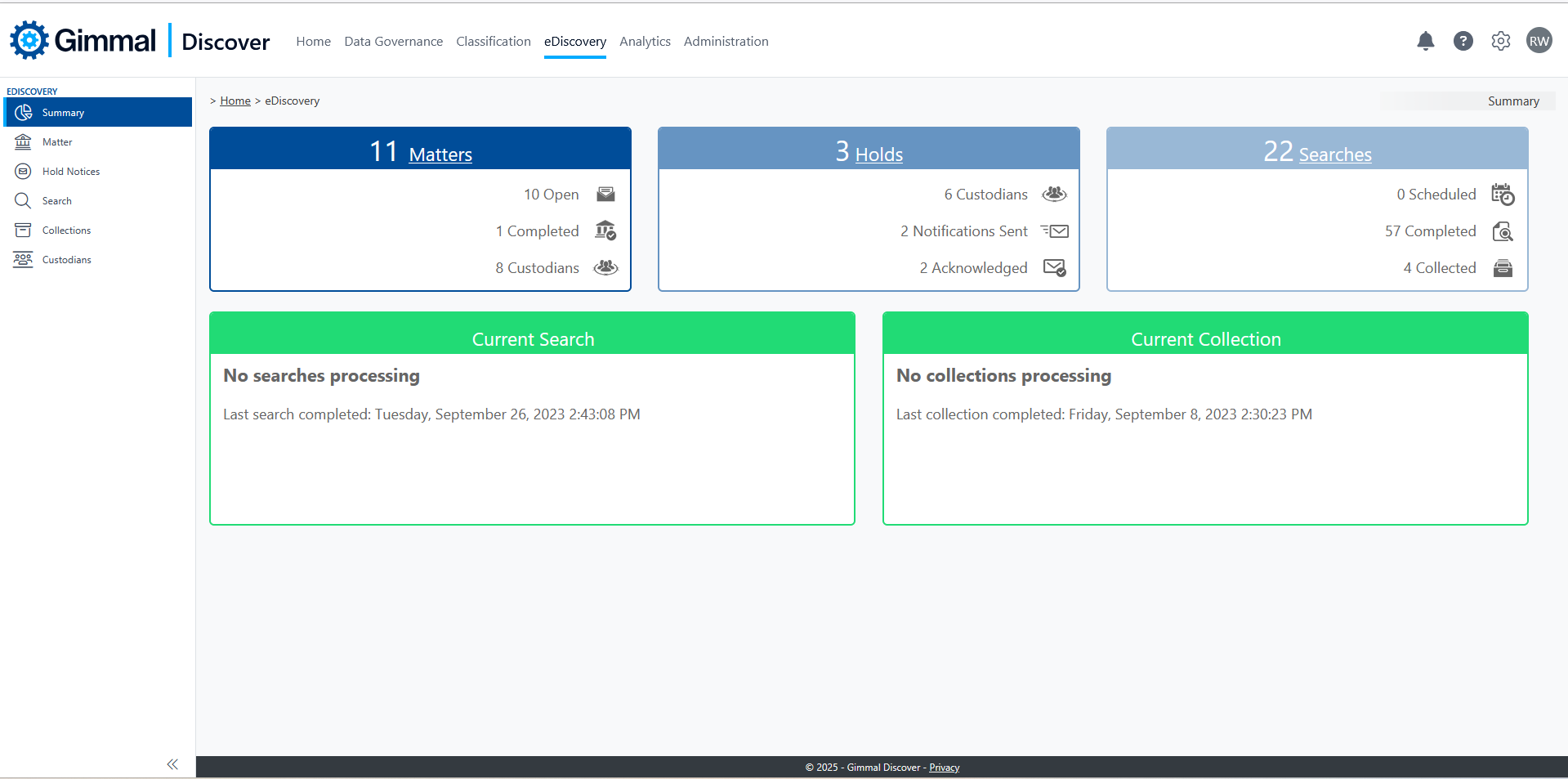Open the Privacy link in footer

944,768
